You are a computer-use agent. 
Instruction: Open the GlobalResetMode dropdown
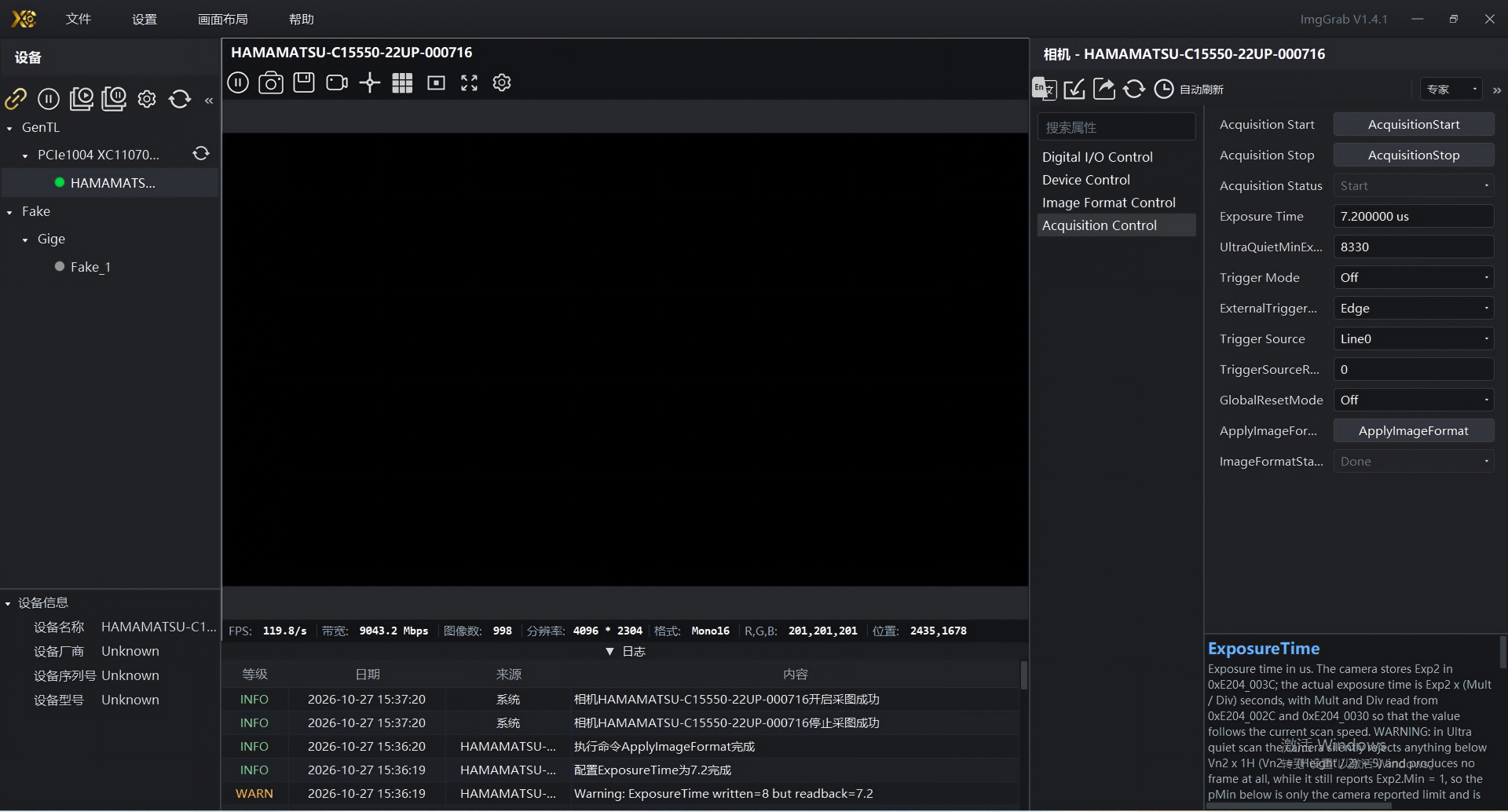pyautogui.click(x=1414, y=400)
